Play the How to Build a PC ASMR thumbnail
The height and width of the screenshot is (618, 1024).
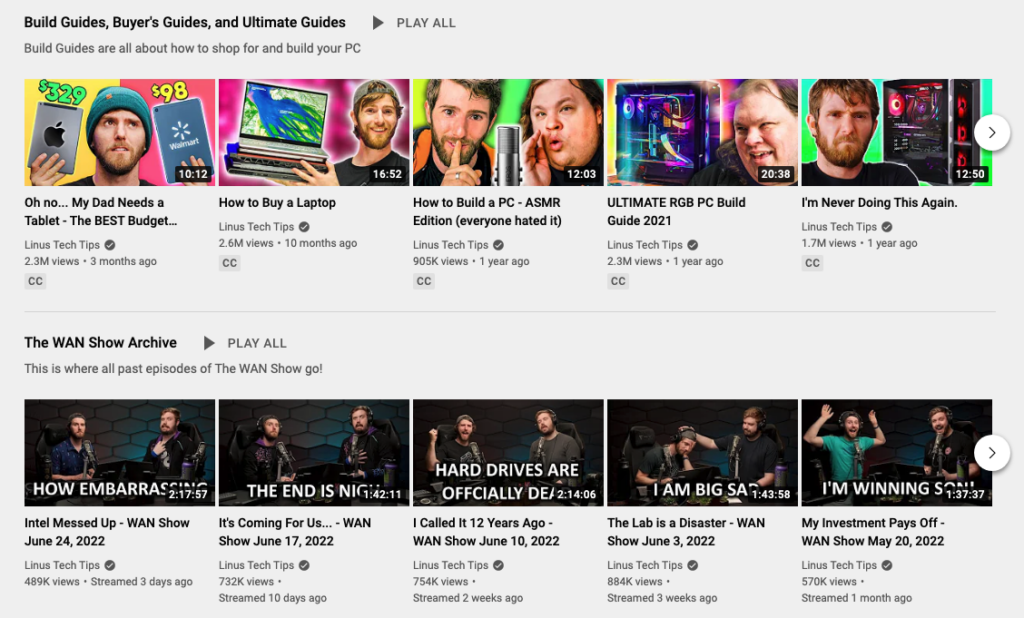[507, 132]
